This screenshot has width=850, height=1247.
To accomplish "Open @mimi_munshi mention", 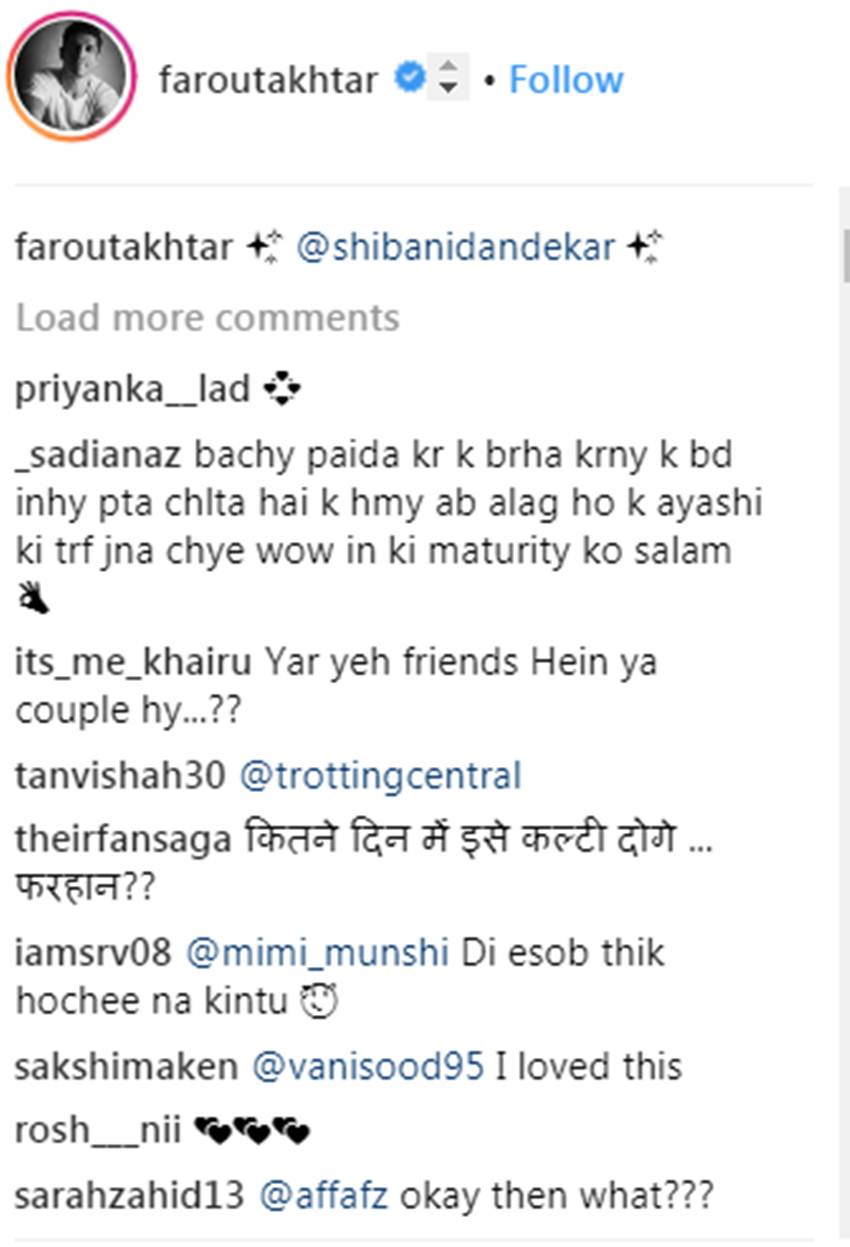I will [317, 952].
